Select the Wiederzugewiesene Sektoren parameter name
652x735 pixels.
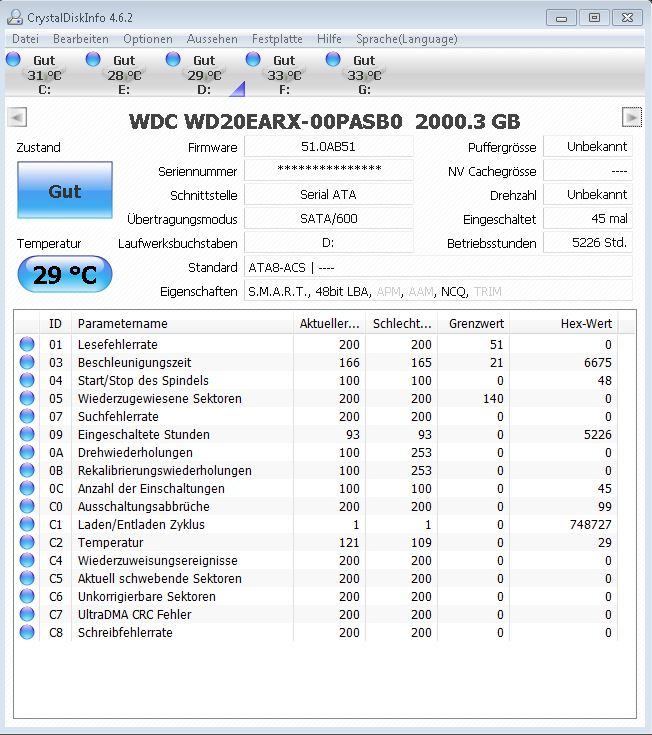[x=160, y=398]
